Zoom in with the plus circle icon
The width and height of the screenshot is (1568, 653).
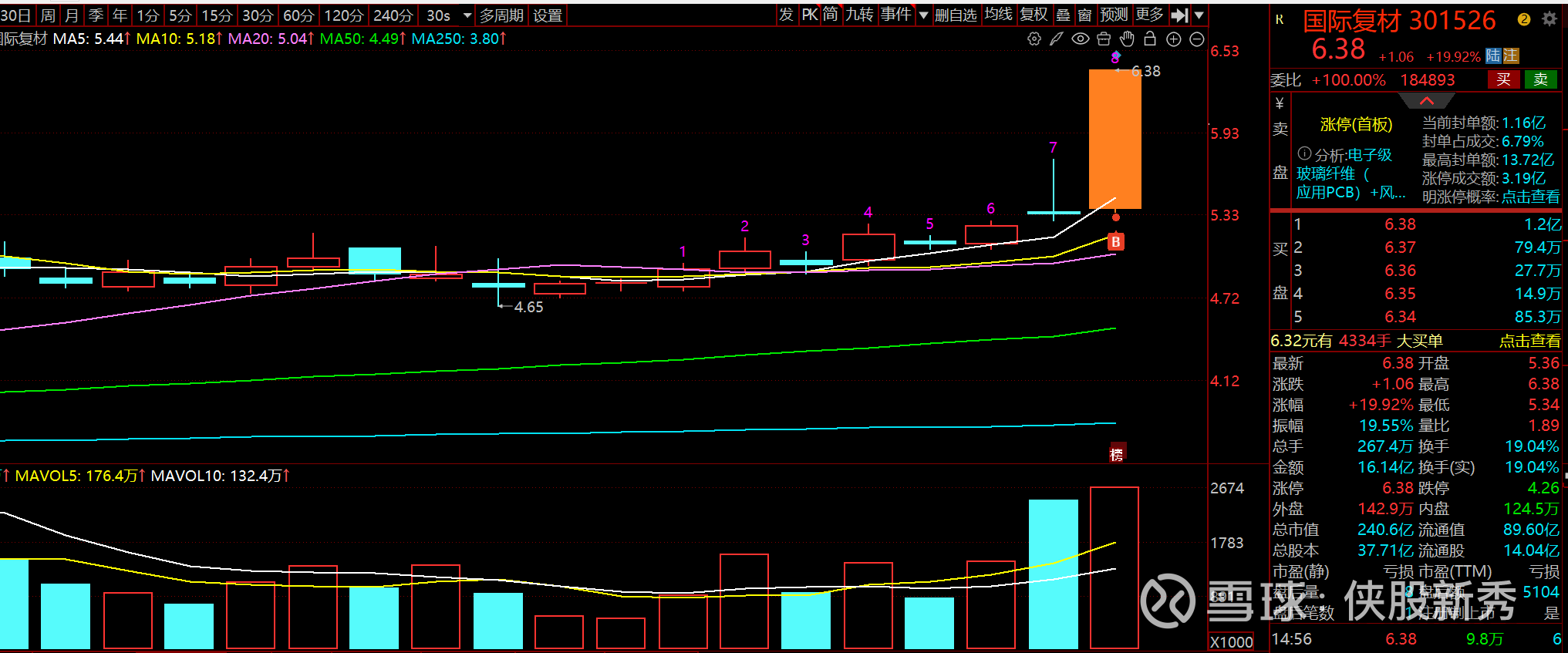pos(1174,39)
